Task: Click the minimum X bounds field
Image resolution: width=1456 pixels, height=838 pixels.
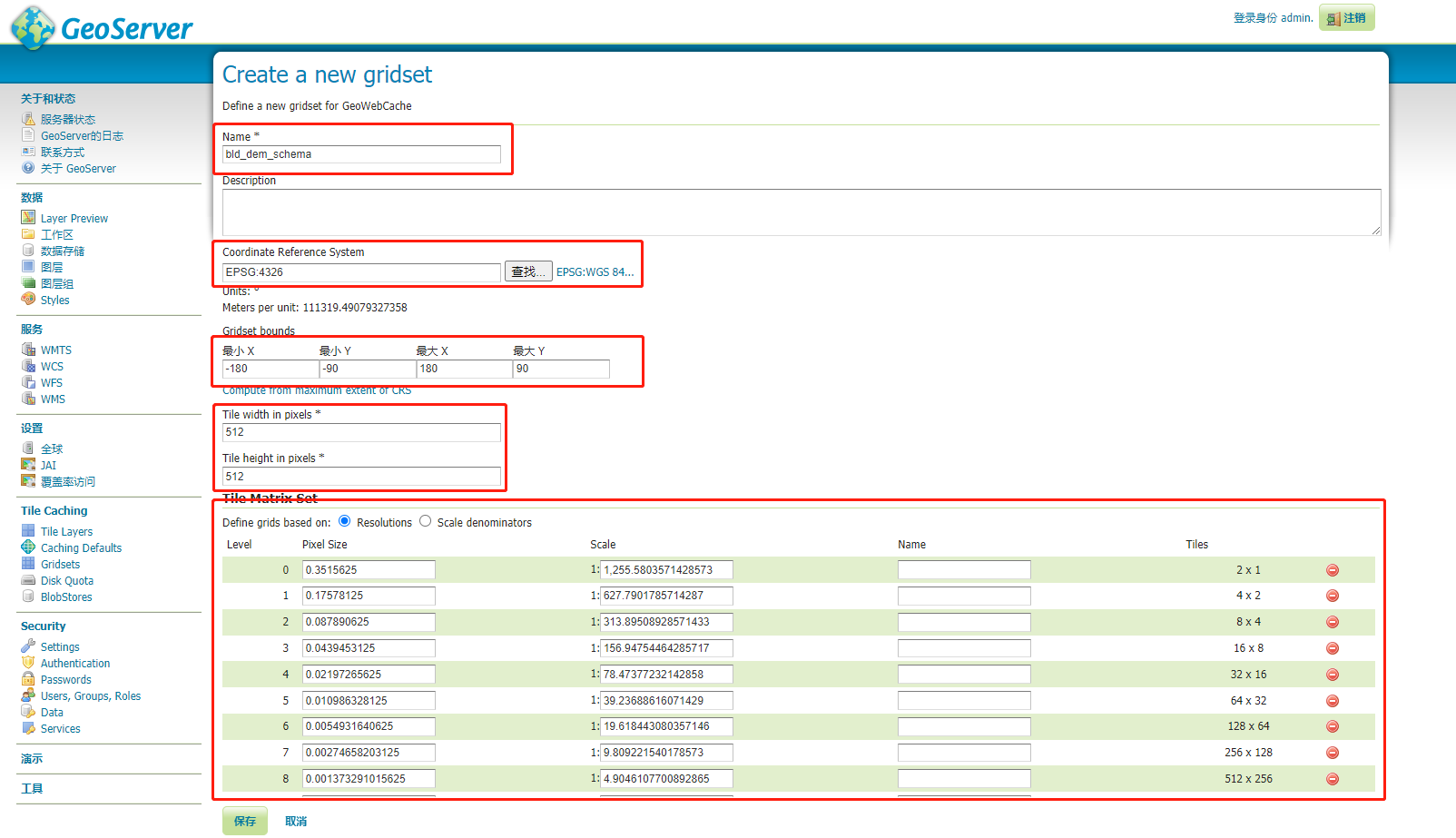Action: coord(271,369)
